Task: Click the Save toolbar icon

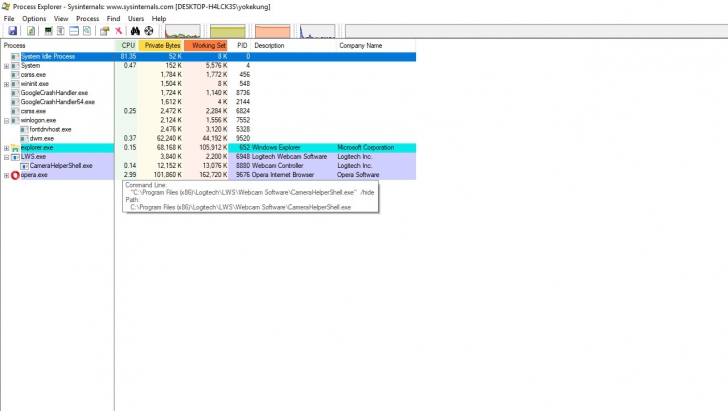Action: coord(13,31)
